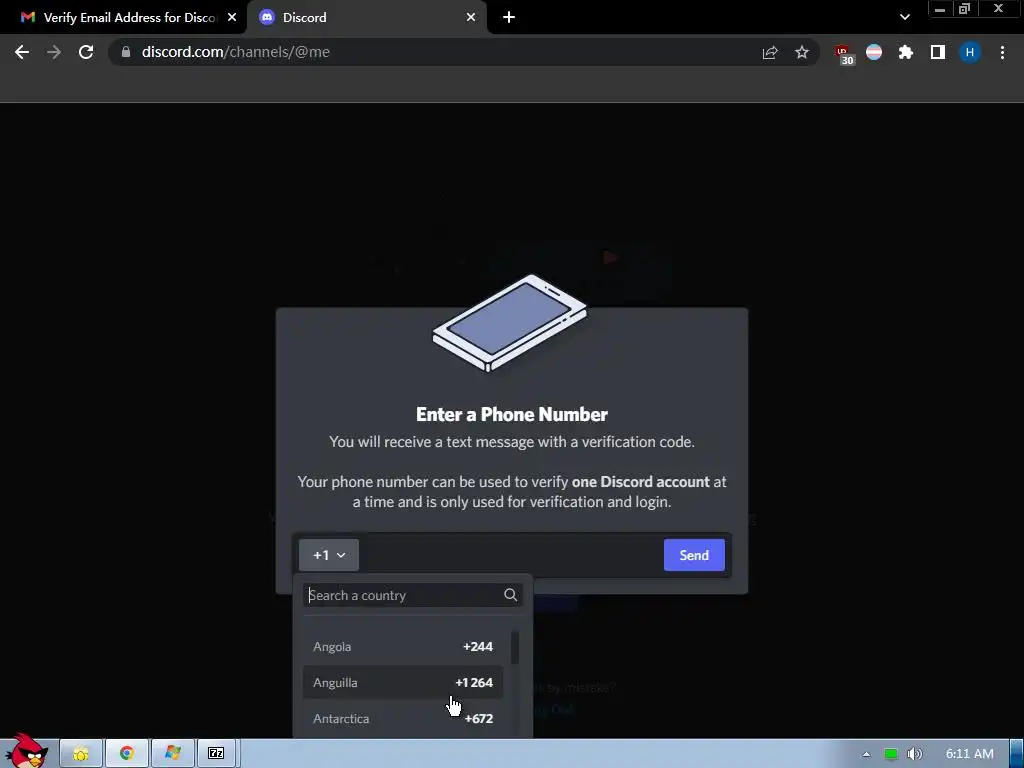The height and width of the screenshot is (768, 1024).
Task: Click the 6:11 AM clock
Action: [970, 754]
